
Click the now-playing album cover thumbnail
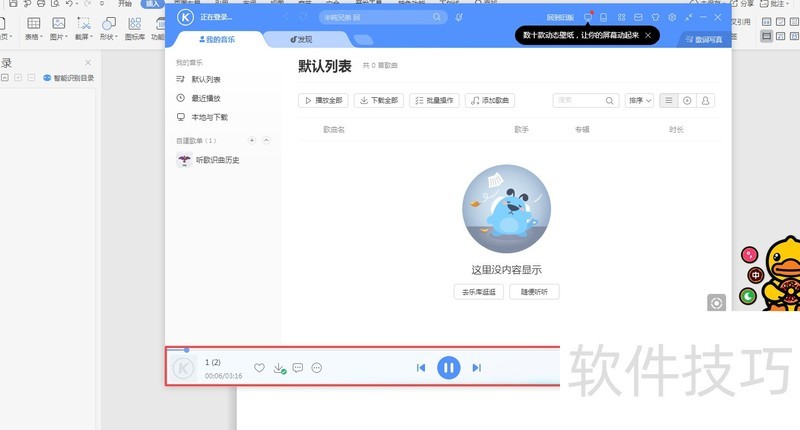184,368
